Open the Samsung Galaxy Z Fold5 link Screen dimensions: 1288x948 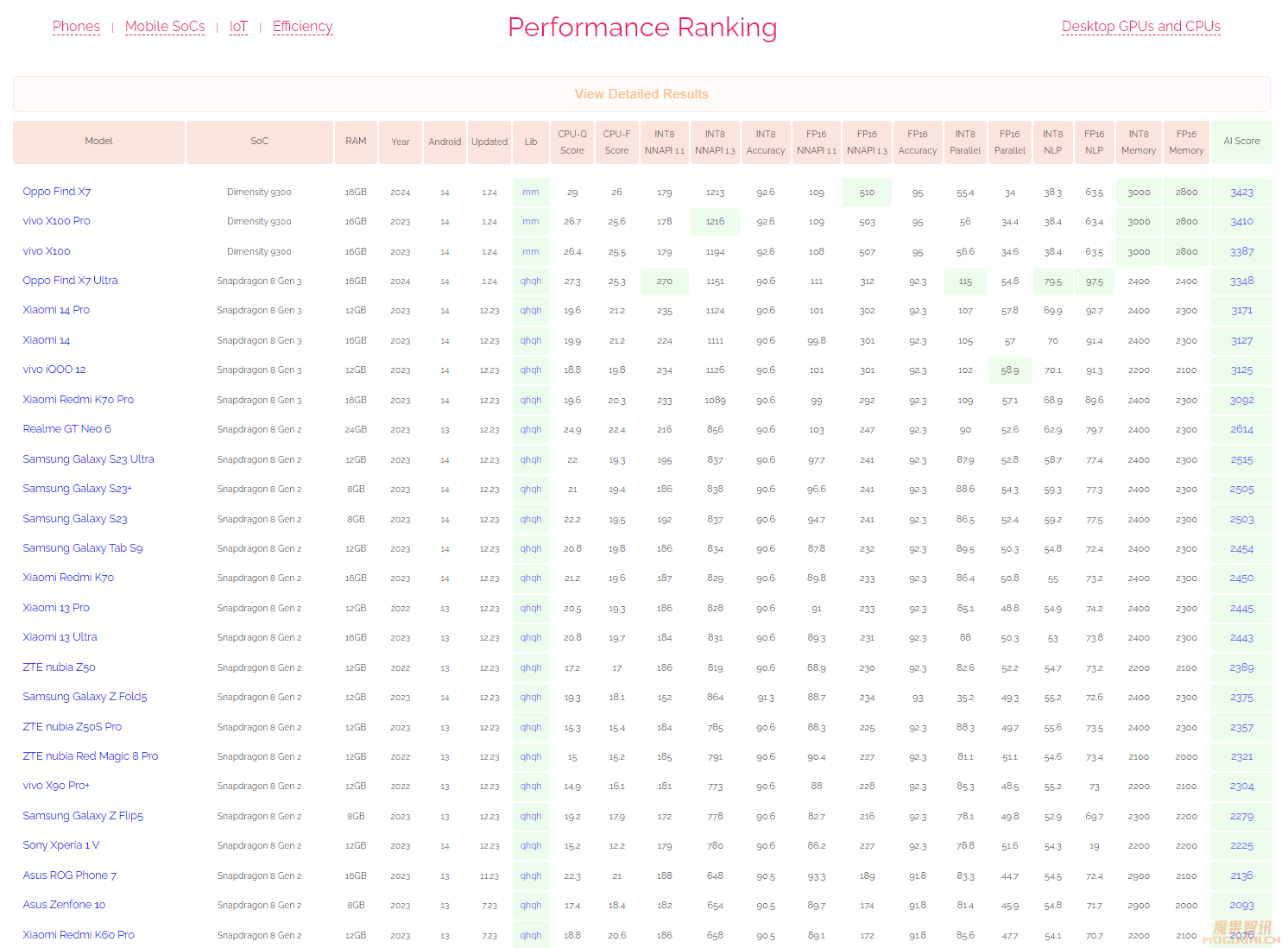85,697
